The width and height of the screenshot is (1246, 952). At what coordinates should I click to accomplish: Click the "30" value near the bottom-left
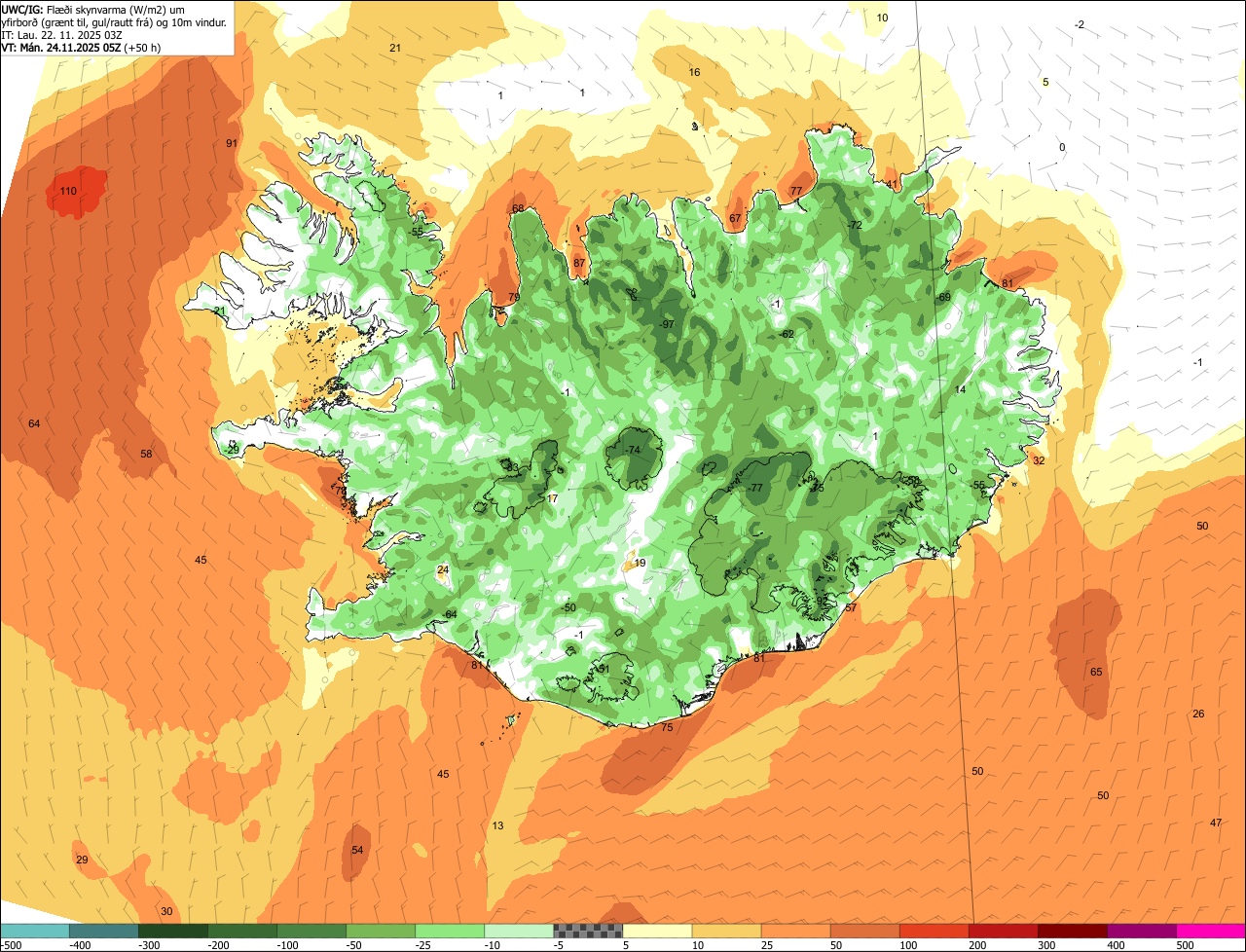(166, 911)
